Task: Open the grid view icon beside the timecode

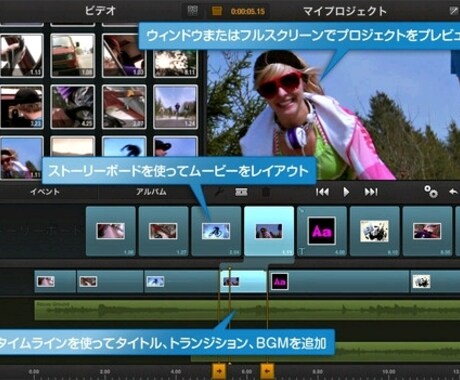Action: click(192, 11)
